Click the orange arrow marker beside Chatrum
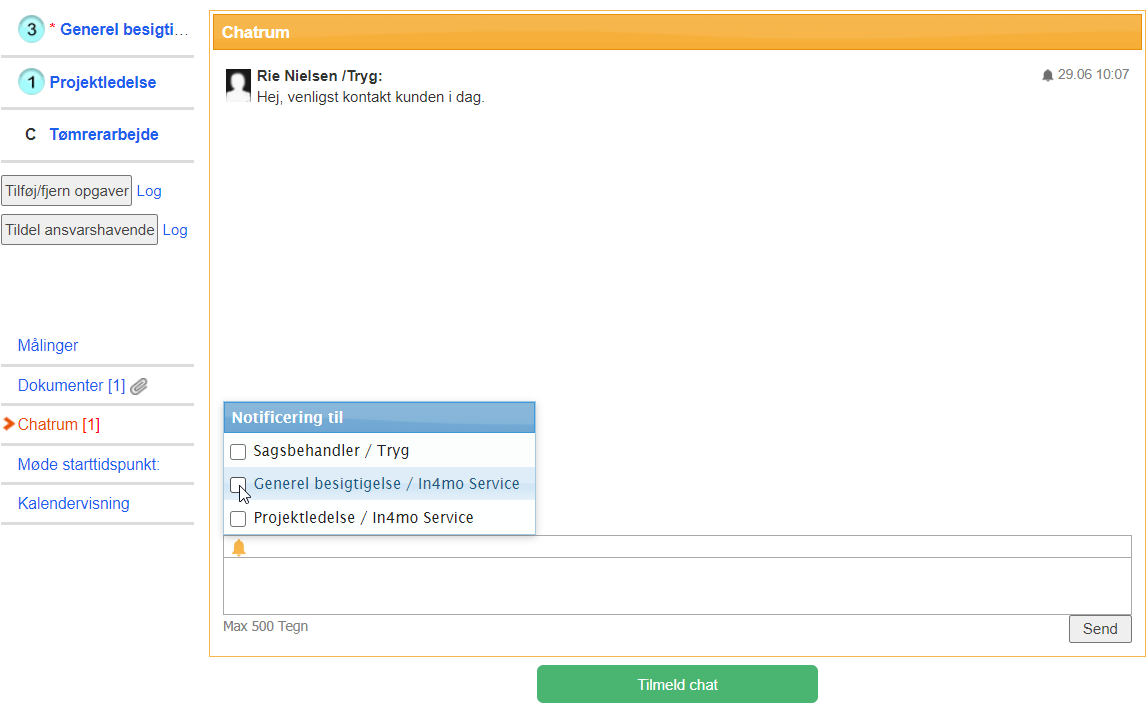1146x706 pixels. (x=9, y=424)
